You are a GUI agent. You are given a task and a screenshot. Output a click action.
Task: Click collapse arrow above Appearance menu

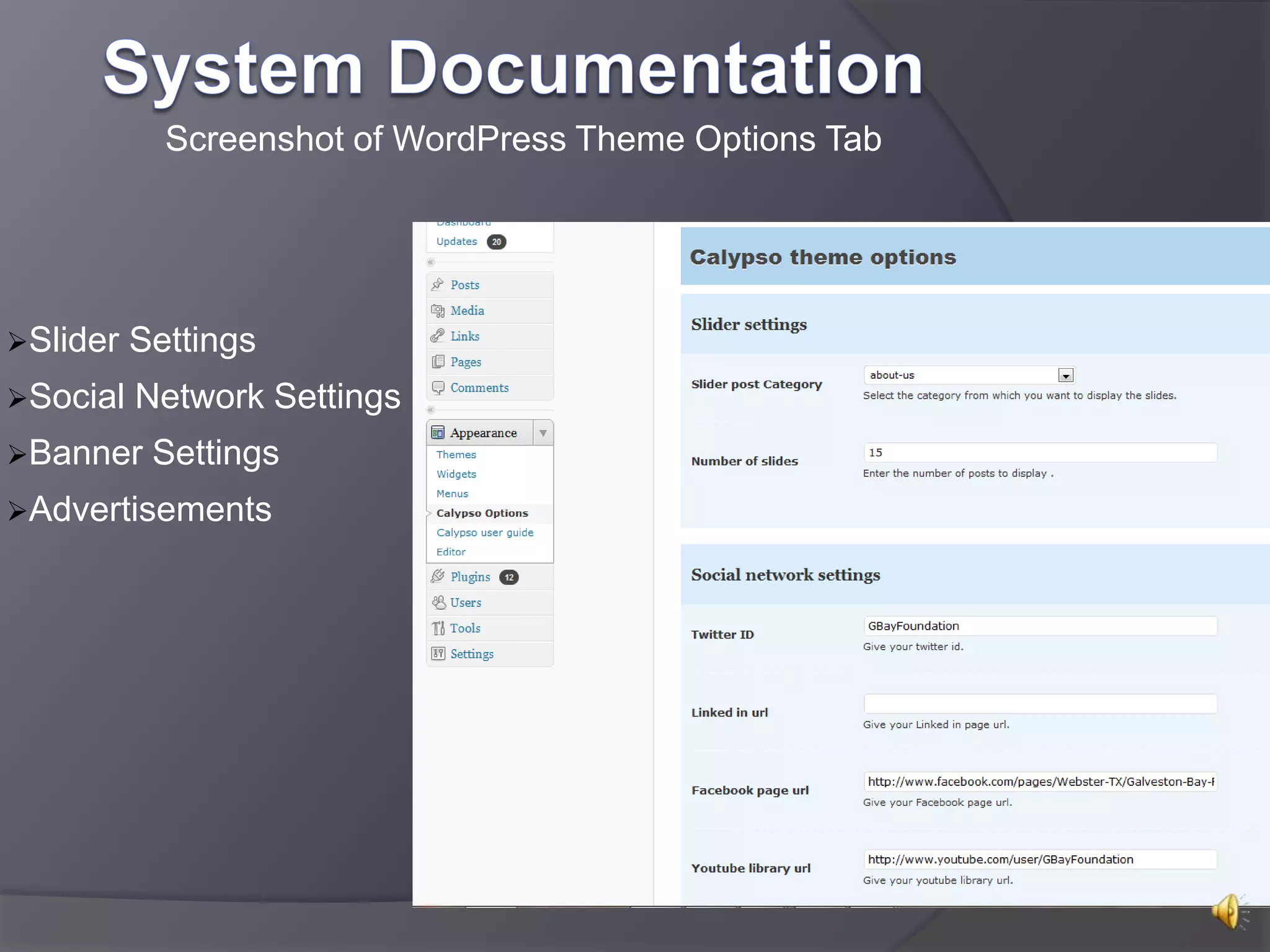[x=431, y=410]
